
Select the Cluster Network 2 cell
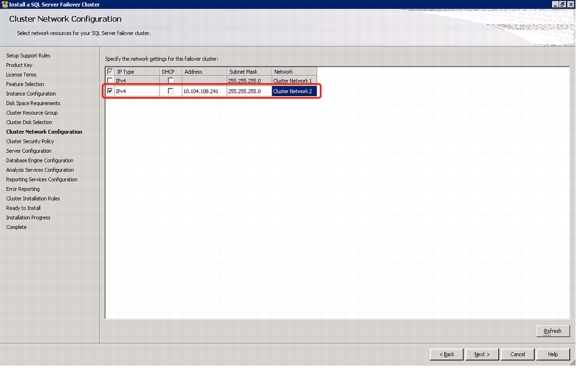(294, 91)
